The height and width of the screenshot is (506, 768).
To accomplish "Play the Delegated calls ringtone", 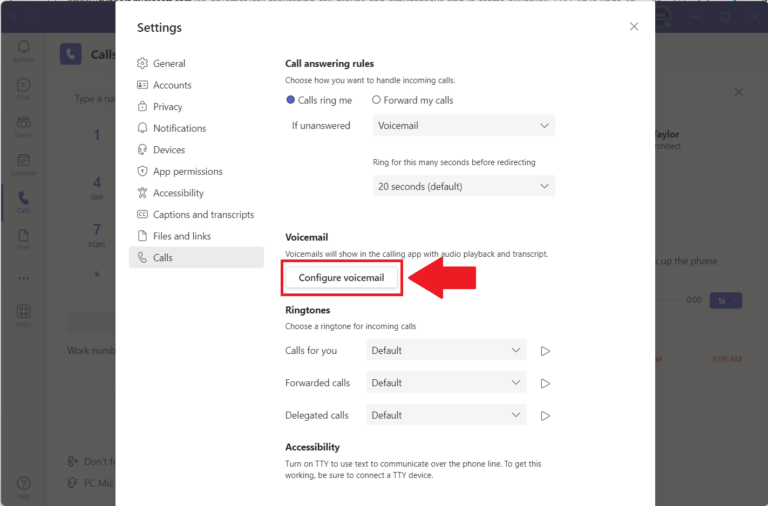I will [x=545, y=415].
